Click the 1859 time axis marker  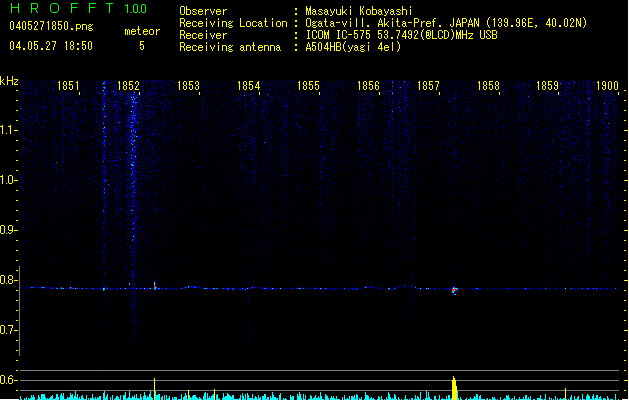tap(548, 86)
